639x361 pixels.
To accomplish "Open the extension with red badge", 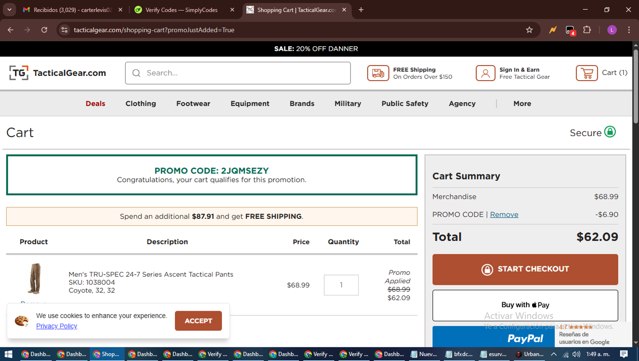I will (570, 30).
